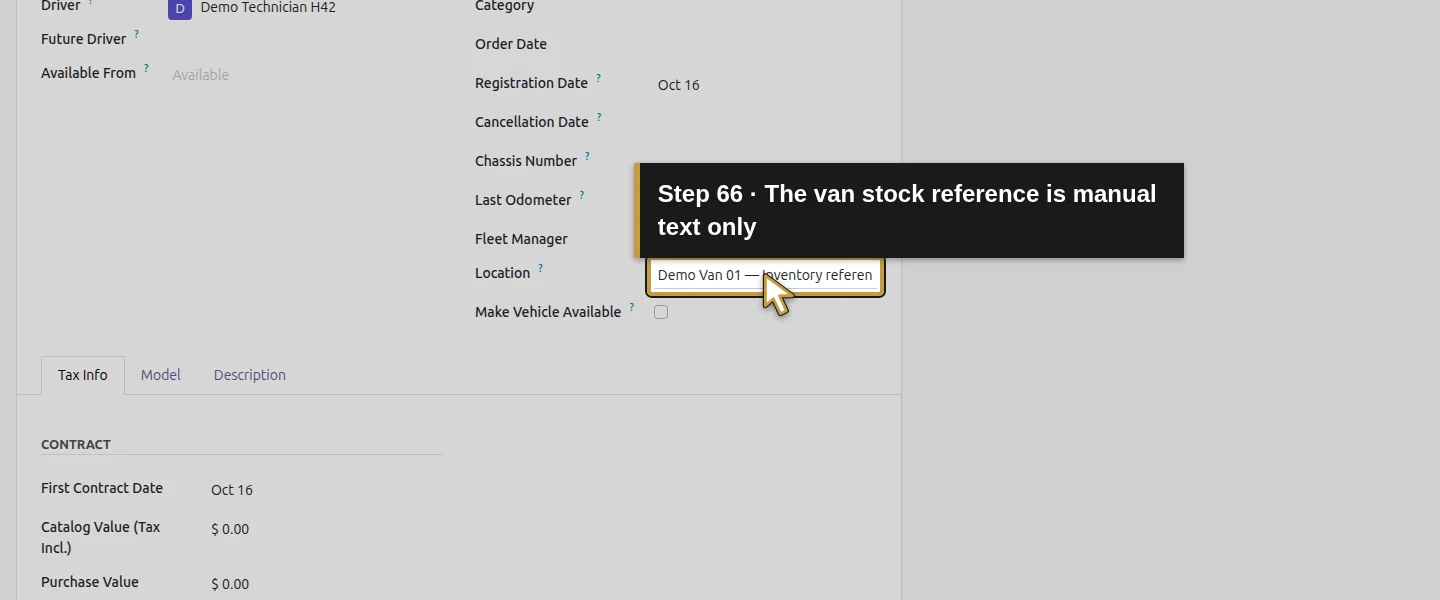Click the Driver avatar icon with letter D

click(180, 9)
